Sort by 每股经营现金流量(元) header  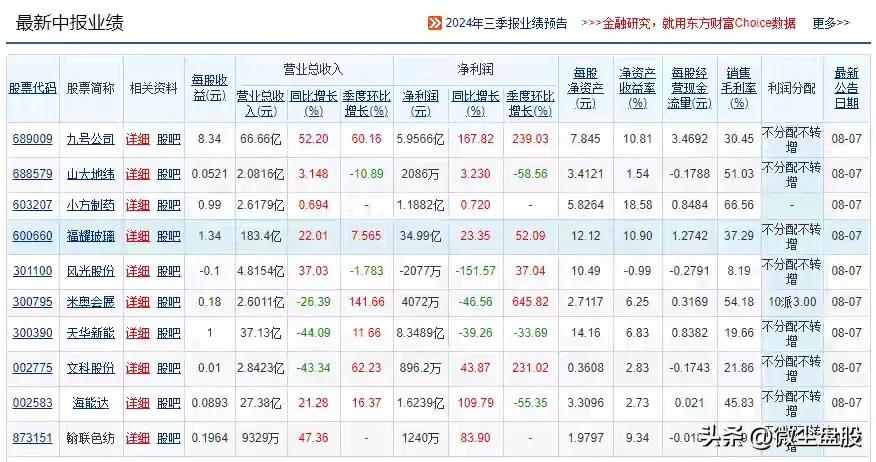[x=689, y=88]
